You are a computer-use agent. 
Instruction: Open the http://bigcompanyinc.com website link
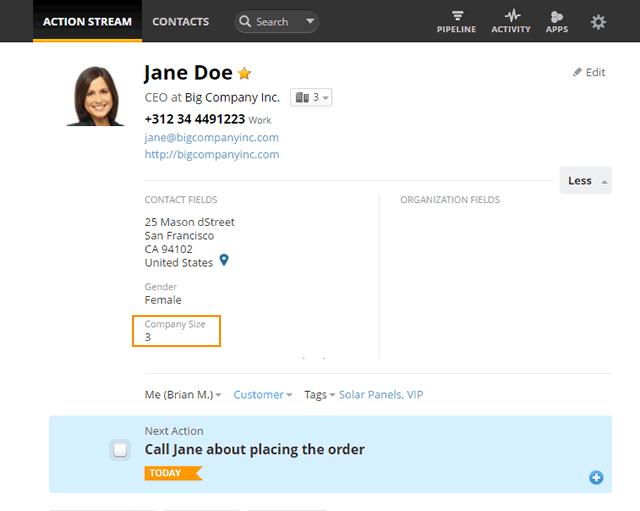212,155
